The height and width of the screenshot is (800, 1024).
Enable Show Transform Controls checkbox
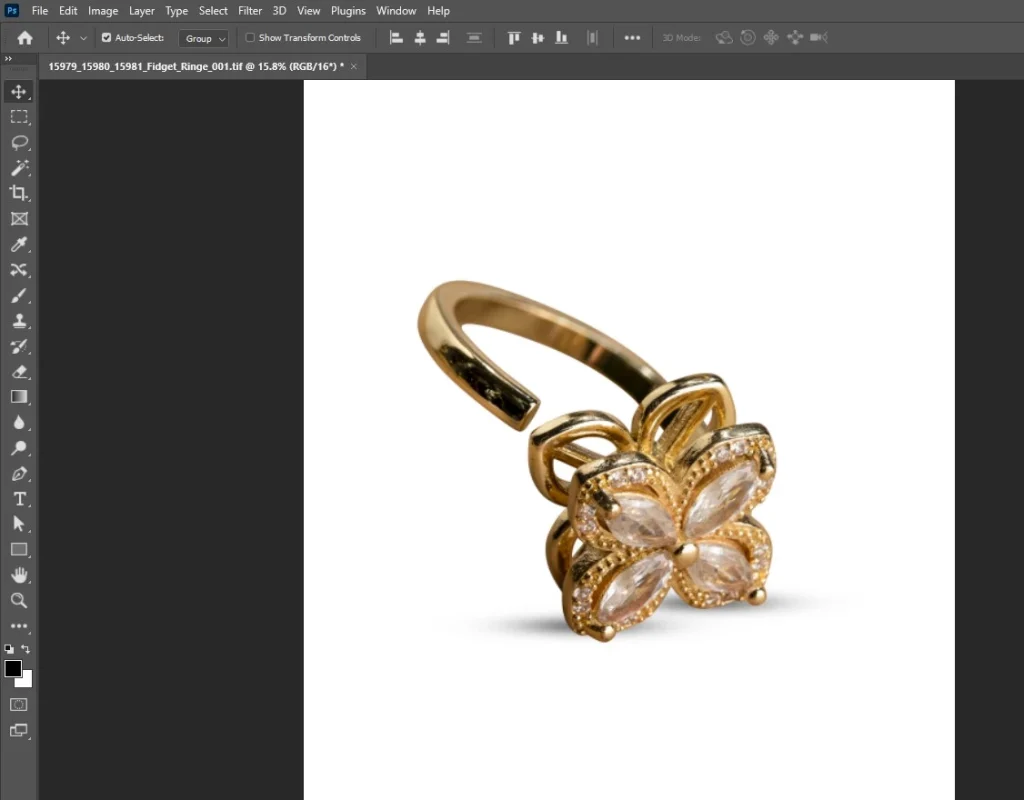click(x=251, y=38)
